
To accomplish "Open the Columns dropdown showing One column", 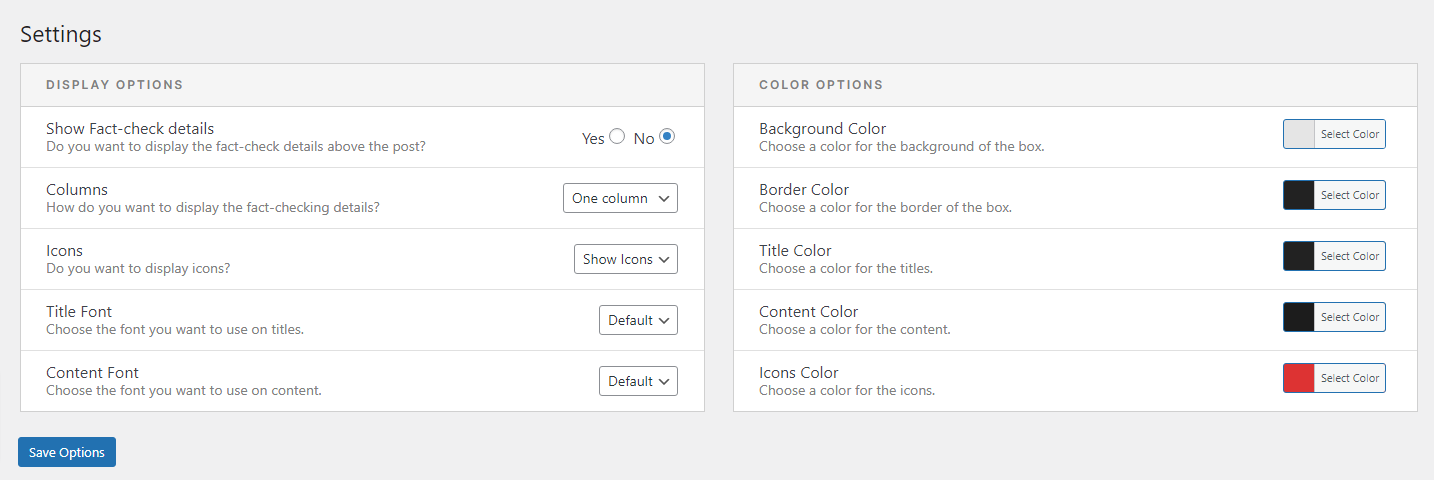I will (x=620, y=198).
